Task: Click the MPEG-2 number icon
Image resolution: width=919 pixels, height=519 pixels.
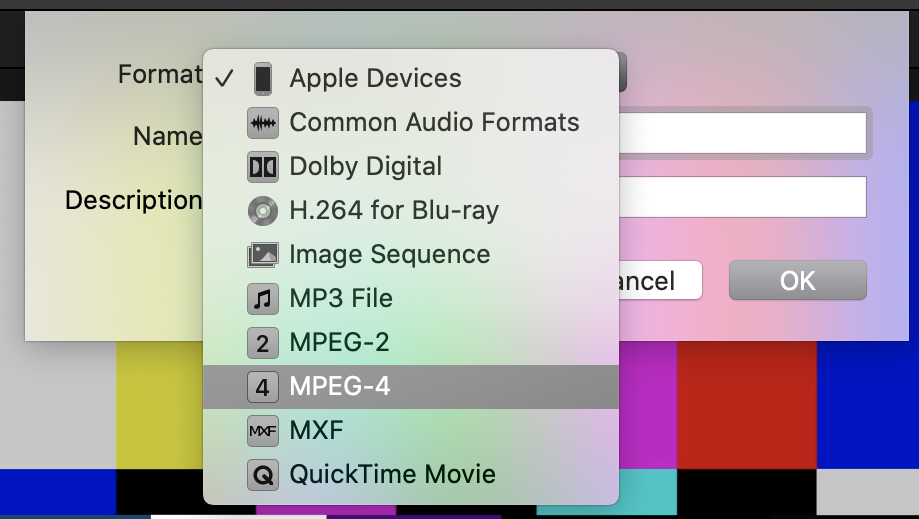Action: (x=262, y=343)
